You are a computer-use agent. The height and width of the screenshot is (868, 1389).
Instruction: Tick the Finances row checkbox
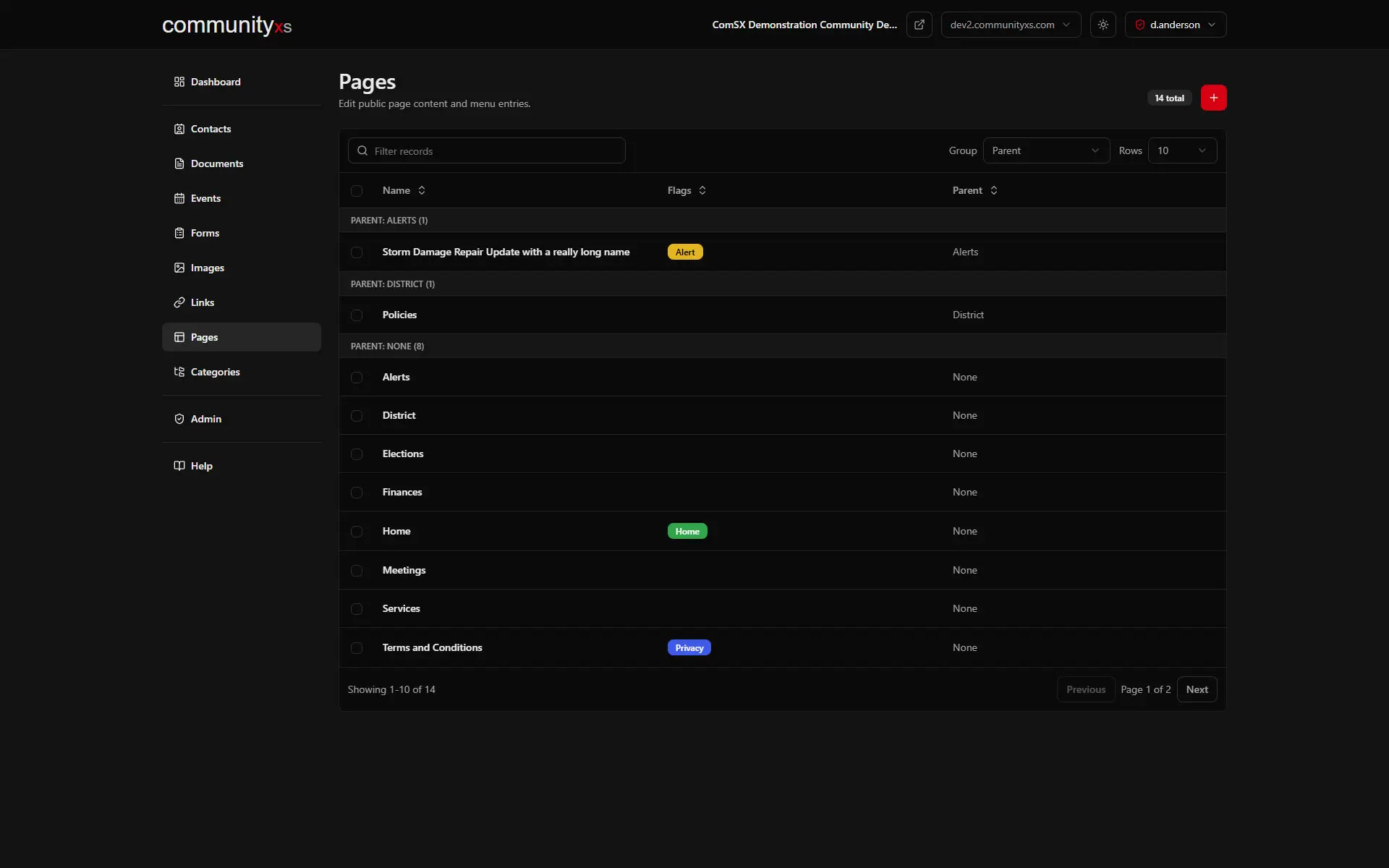(357, 493)
